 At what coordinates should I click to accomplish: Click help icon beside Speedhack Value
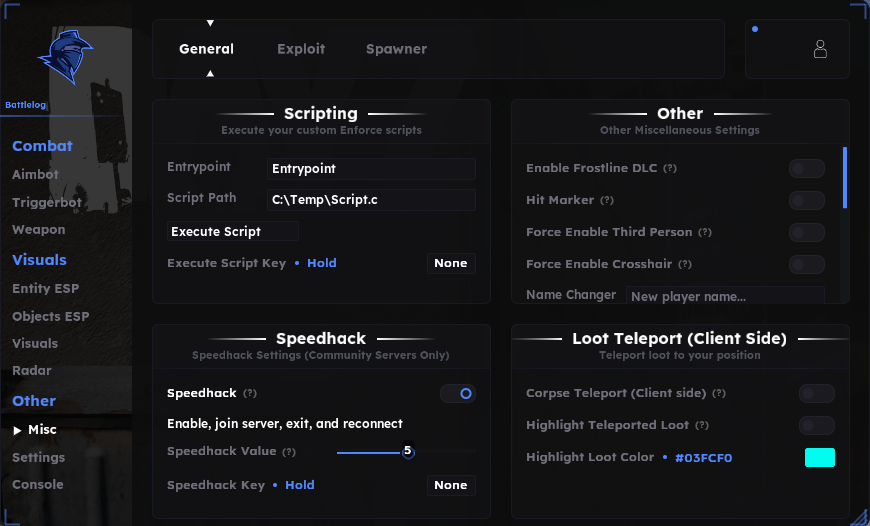point(289,452)
